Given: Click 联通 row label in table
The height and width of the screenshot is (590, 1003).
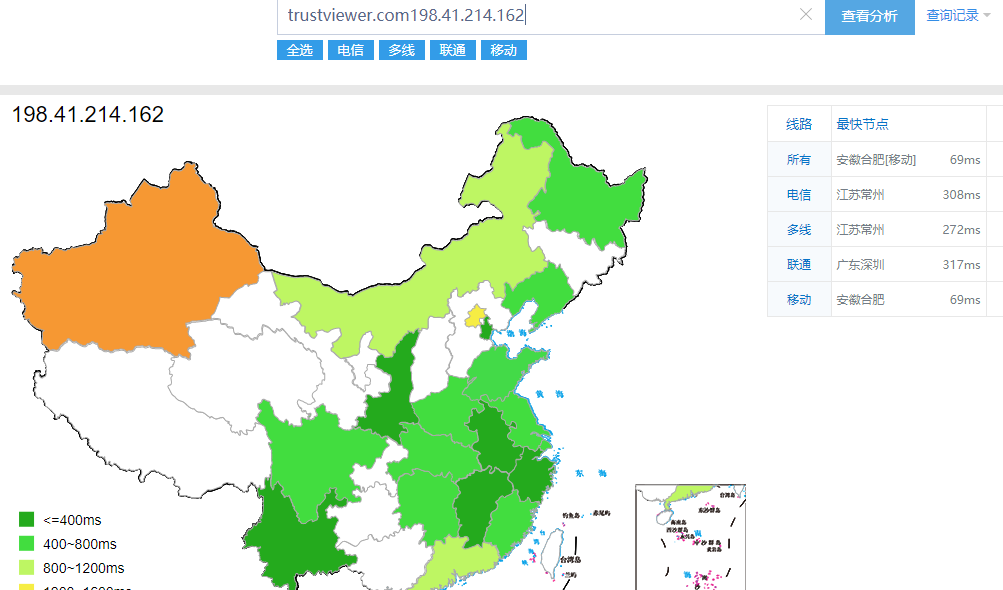Looking at the screenshot, I should pos(799,265).
